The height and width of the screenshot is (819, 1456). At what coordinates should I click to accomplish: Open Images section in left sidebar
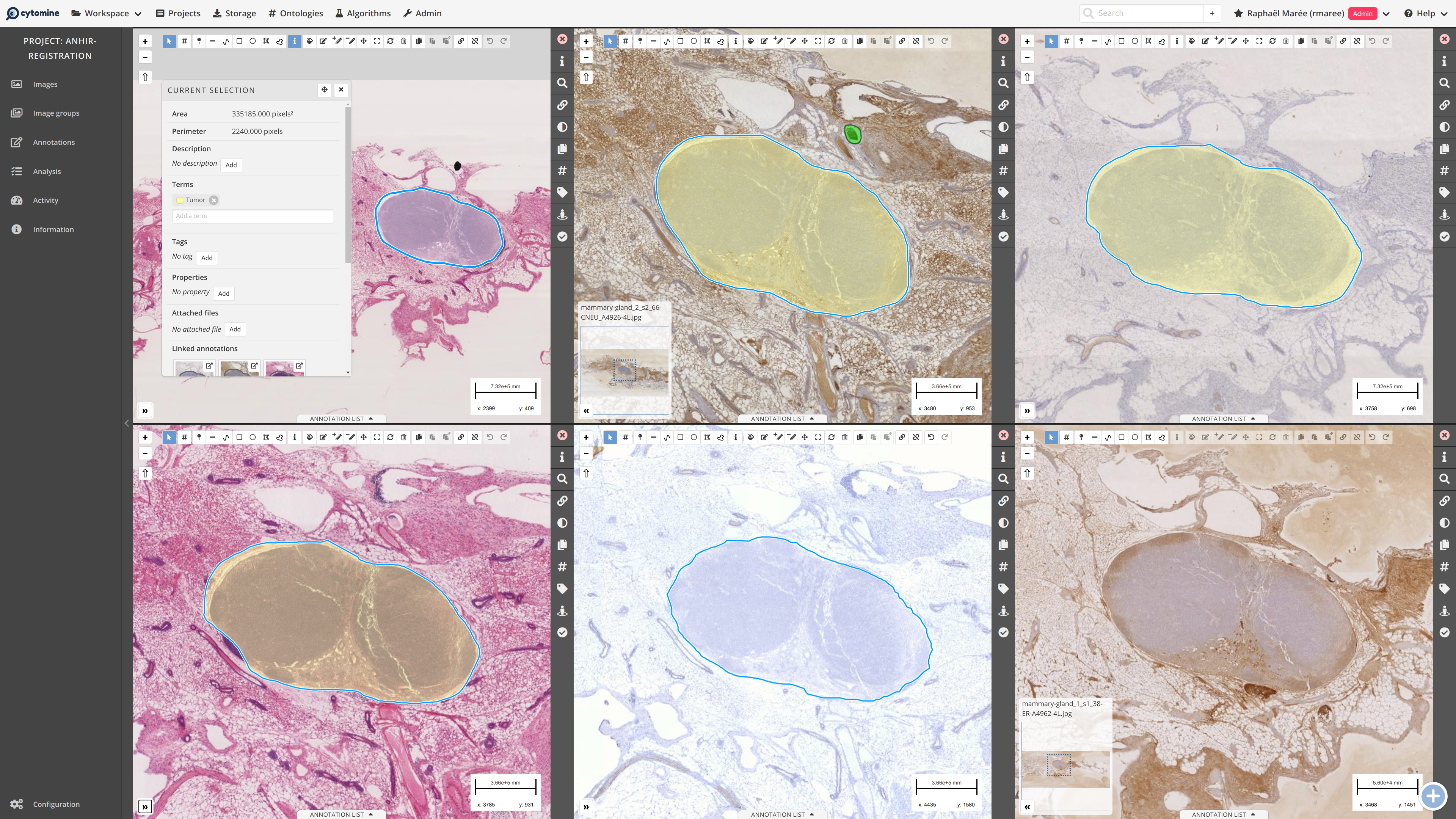45,84
